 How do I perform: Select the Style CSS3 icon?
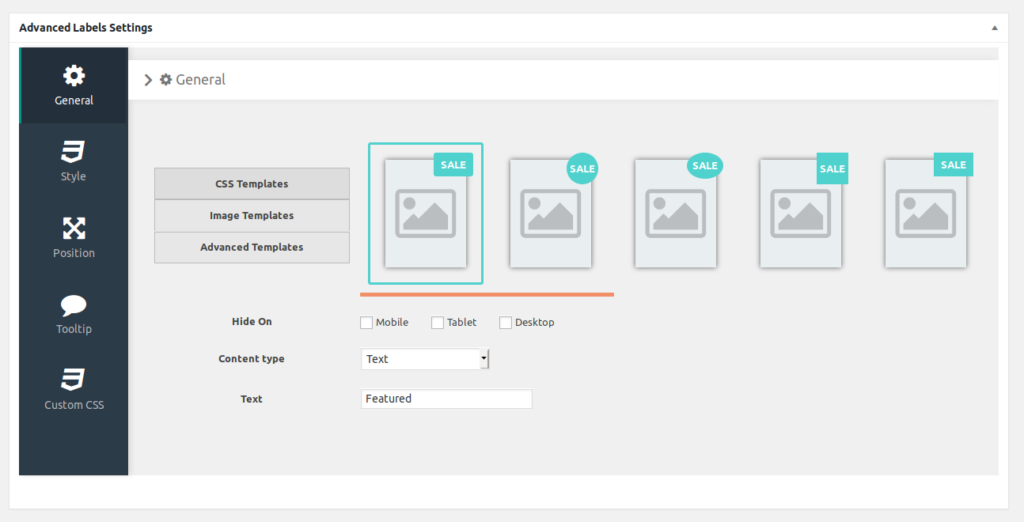73,152
